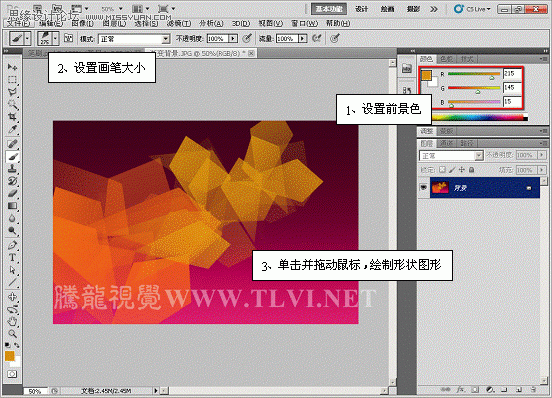Screen dimensions: 552x398
Task: Select the Crop tool
Action: click(x=12, y=116)
